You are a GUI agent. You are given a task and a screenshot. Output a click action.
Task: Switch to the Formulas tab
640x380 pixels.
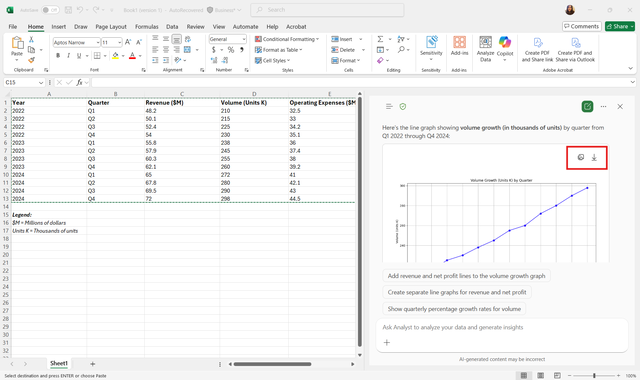(x=147, y=27)
